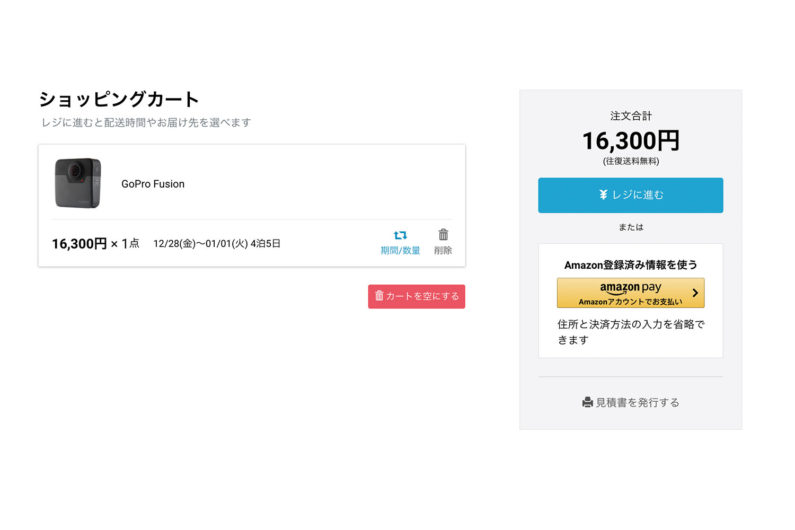The width and height of the screenshot is (795, 530).
Task: Click the ショッピングカート page heading
Action: [119, 99]
